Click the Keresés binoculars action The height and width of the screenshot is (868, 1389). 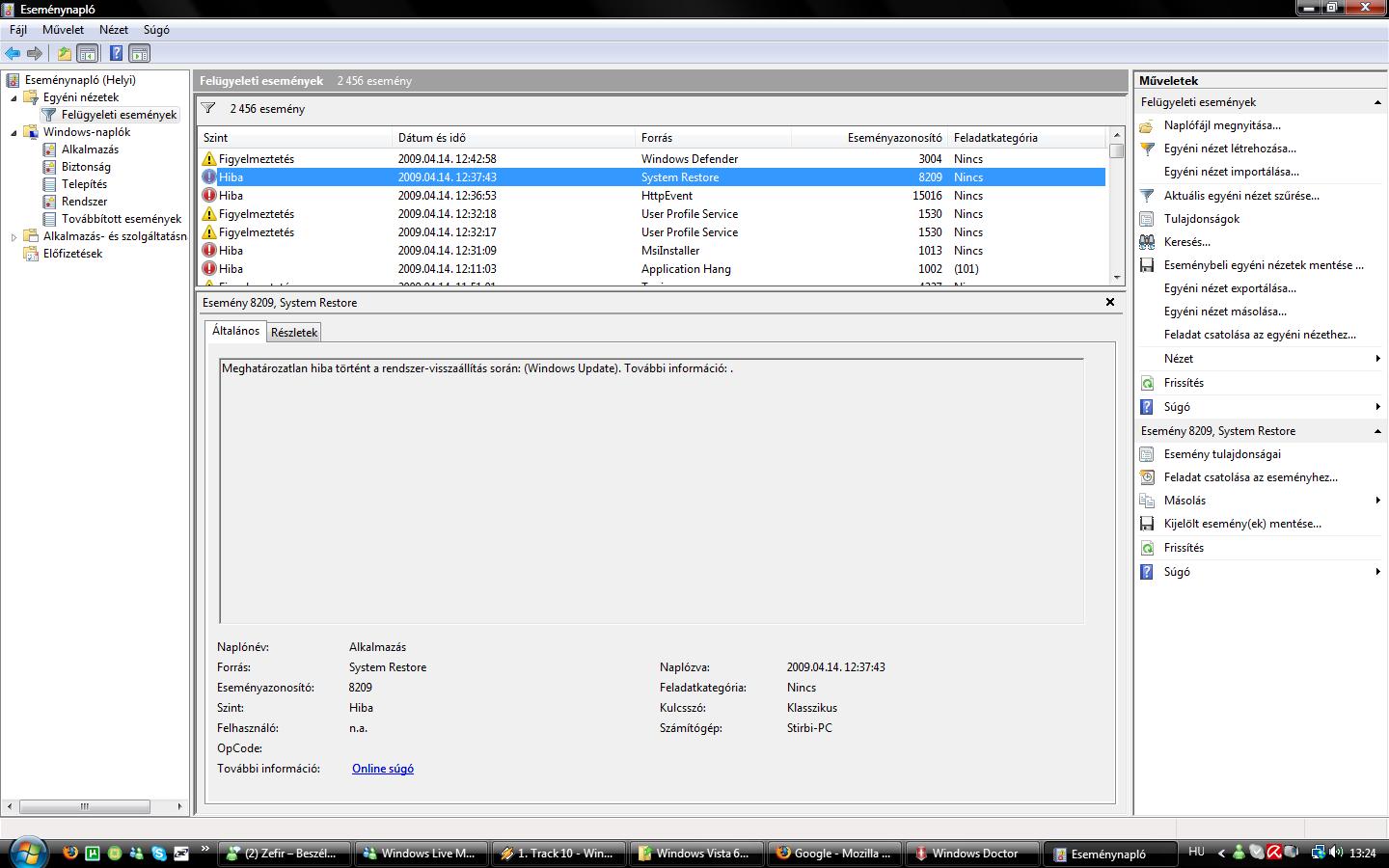point(1186,242)
